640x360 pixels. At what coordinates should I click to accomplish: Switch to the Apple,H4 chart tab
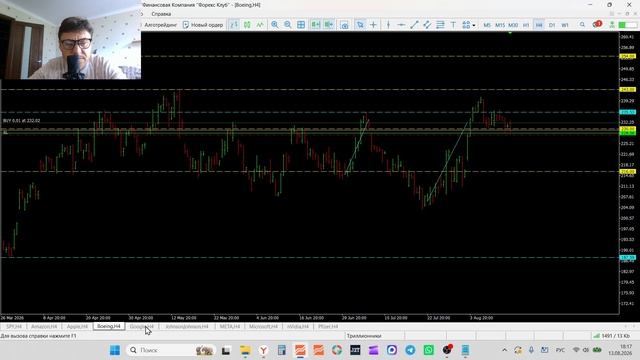(x=77, y=327)
